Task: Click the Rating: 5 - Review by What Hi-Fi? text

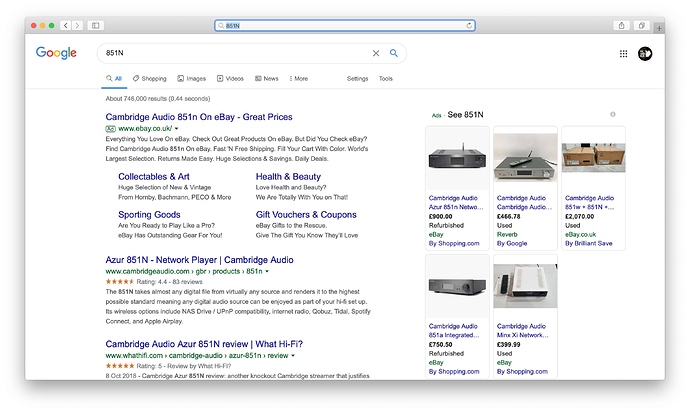Action: [x=184, y=366]
